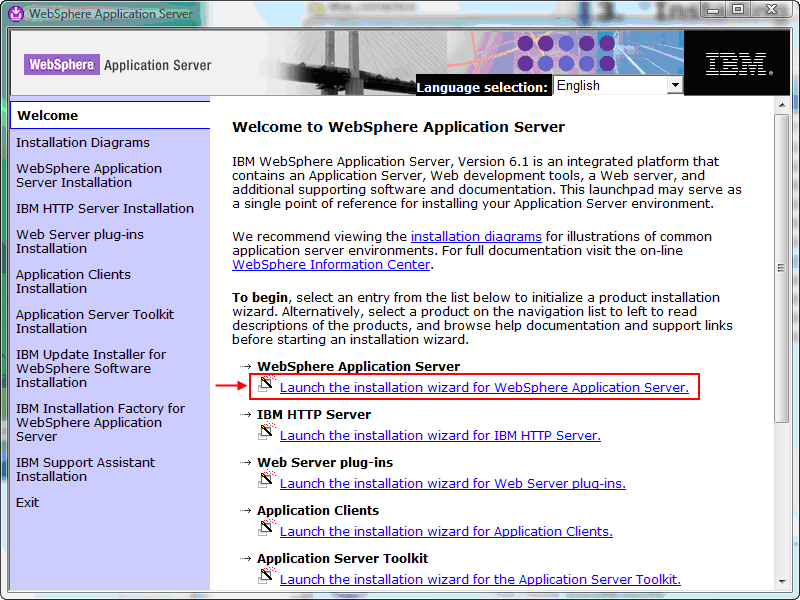The height and width of the screenshot is (600, 800).
Task: Maximize the WebSphere Application Server window
Action: tap(738, 10)
